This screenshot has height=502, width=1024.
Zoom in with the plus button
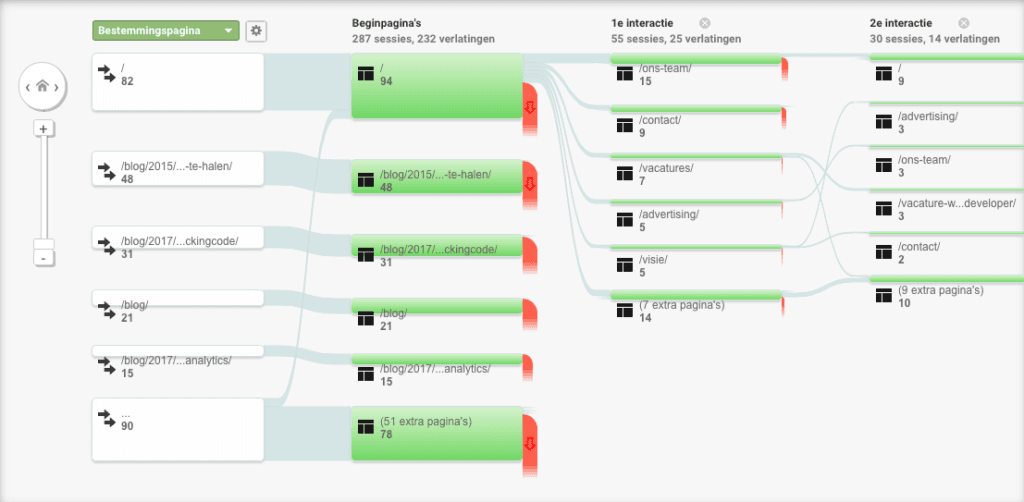pyautogui.click(x=43, y=129)
